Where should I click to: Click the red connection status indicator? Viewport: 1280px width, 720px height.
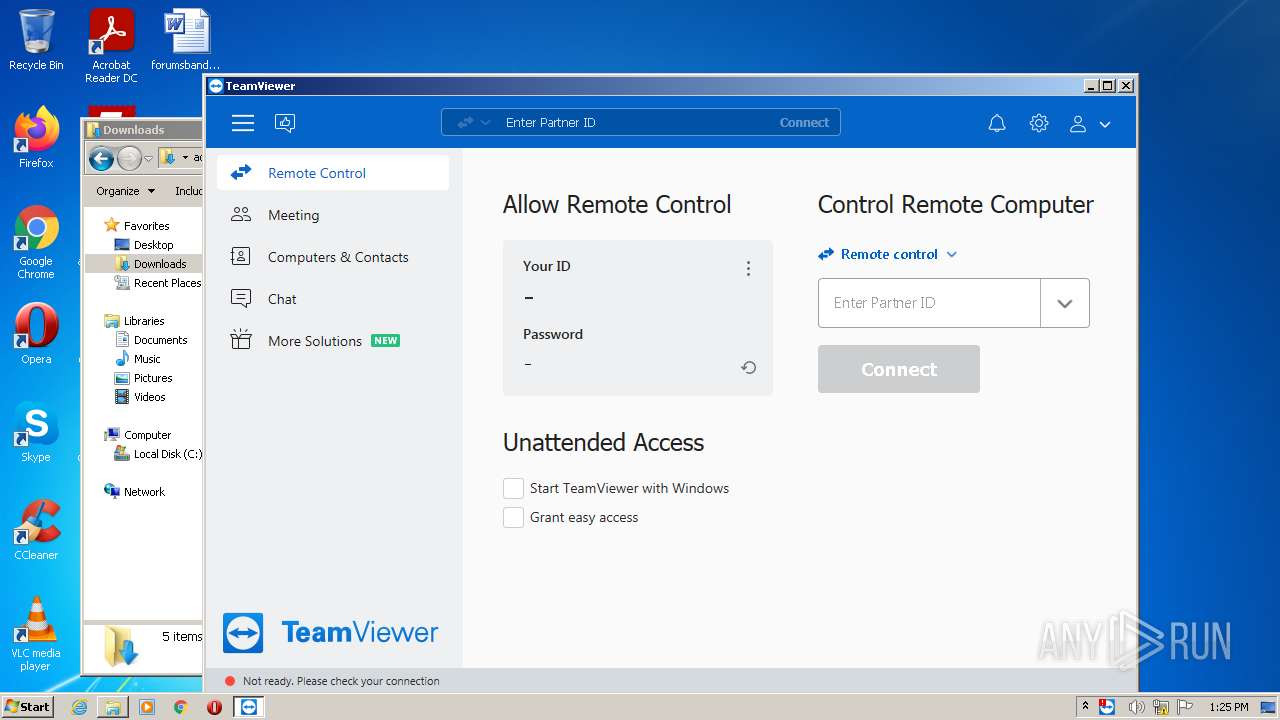[x=230, y=681]
